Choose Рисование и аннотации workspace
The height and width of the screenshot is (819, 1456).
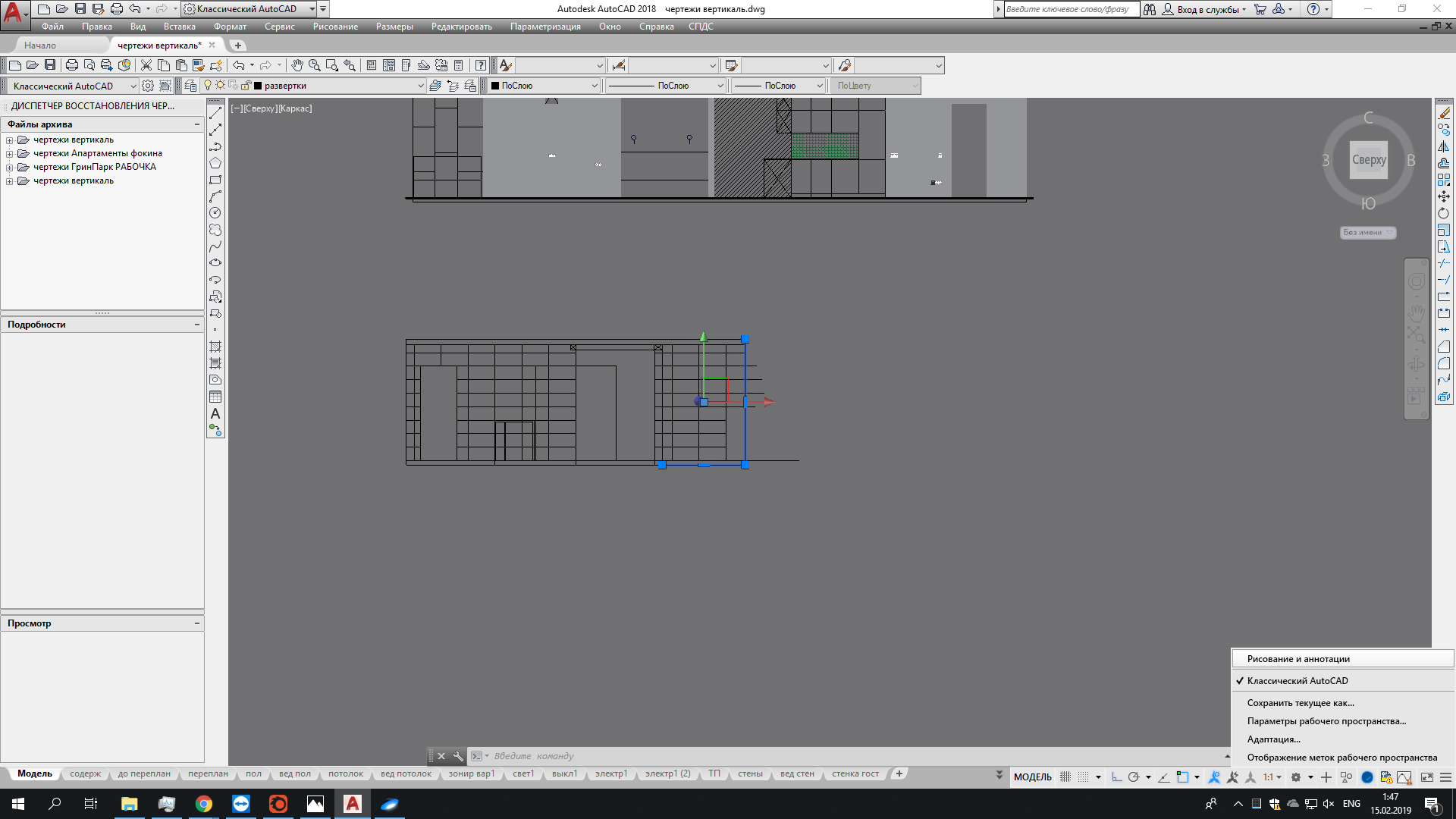pyautogui.click(x=1298, y=659)
